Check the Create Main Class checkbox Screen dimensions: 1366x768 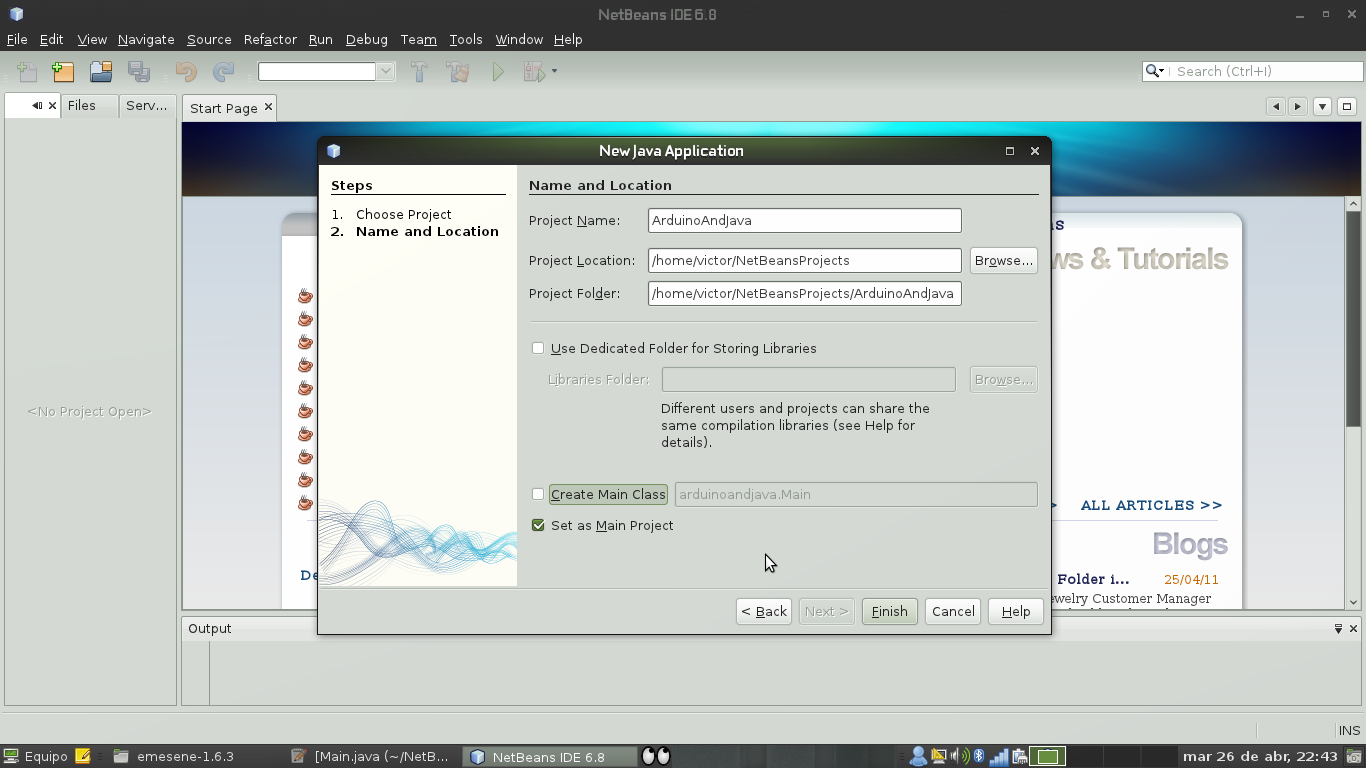(538, 494)
